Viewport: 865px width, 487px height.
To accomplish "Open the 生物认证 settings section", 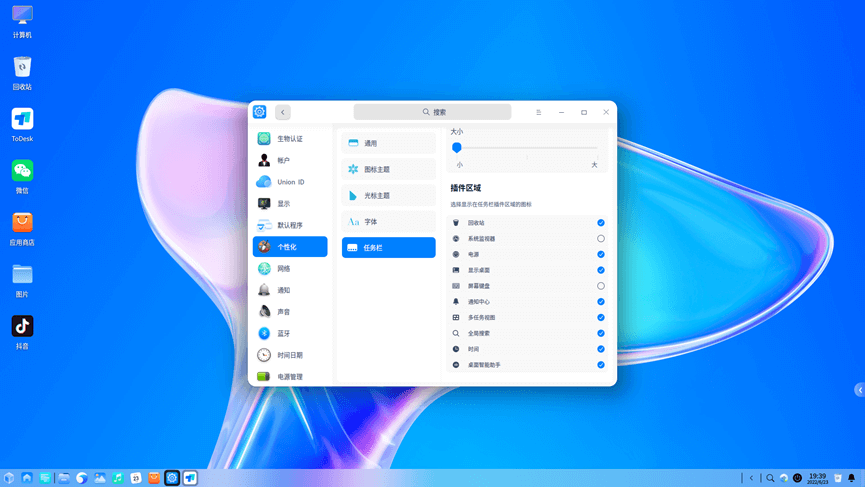I will click(289, 139).
